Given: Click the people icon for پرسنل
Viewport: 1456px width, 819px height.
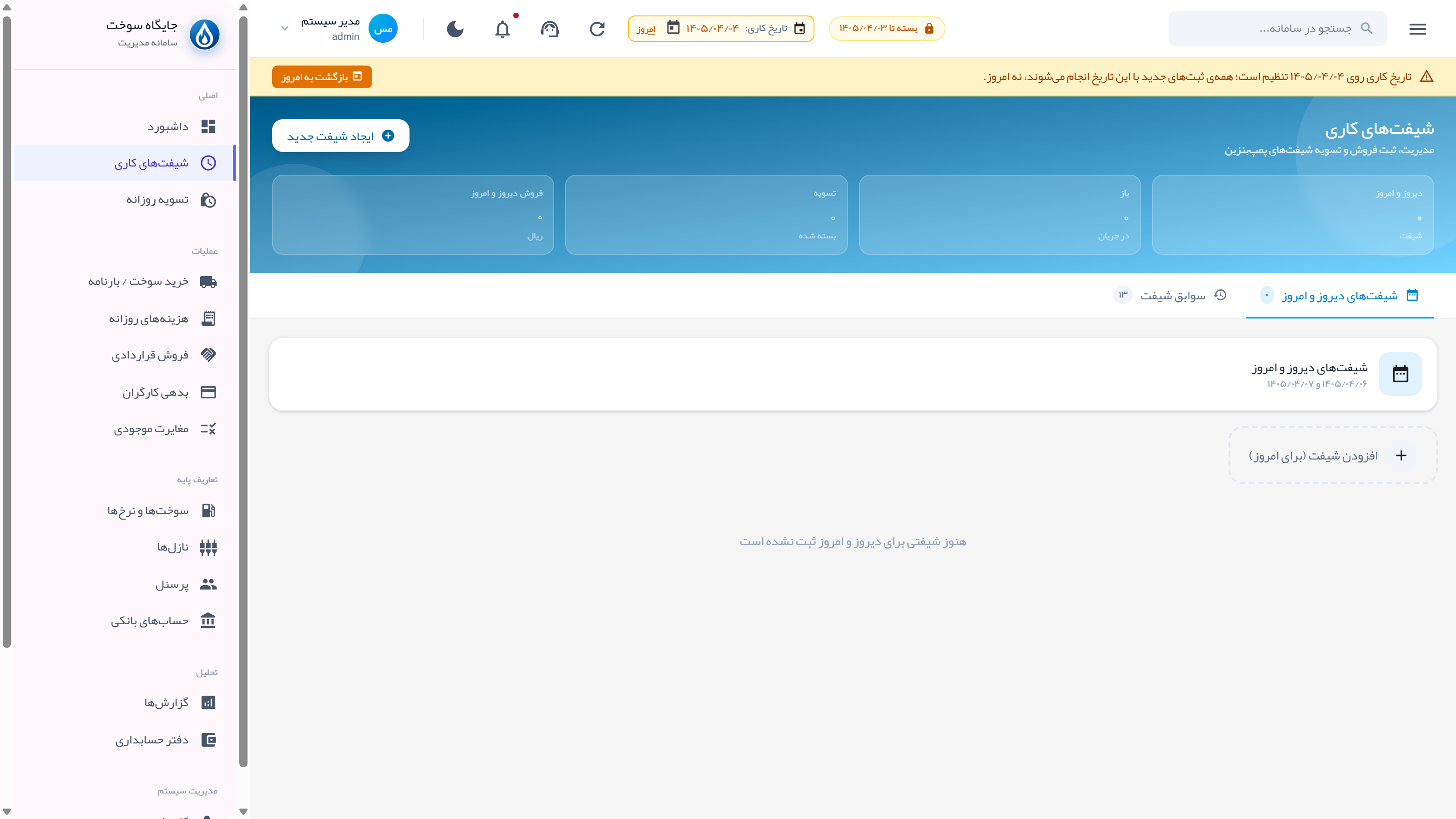Looking at the screenshot, I should [x=208, y=584].
